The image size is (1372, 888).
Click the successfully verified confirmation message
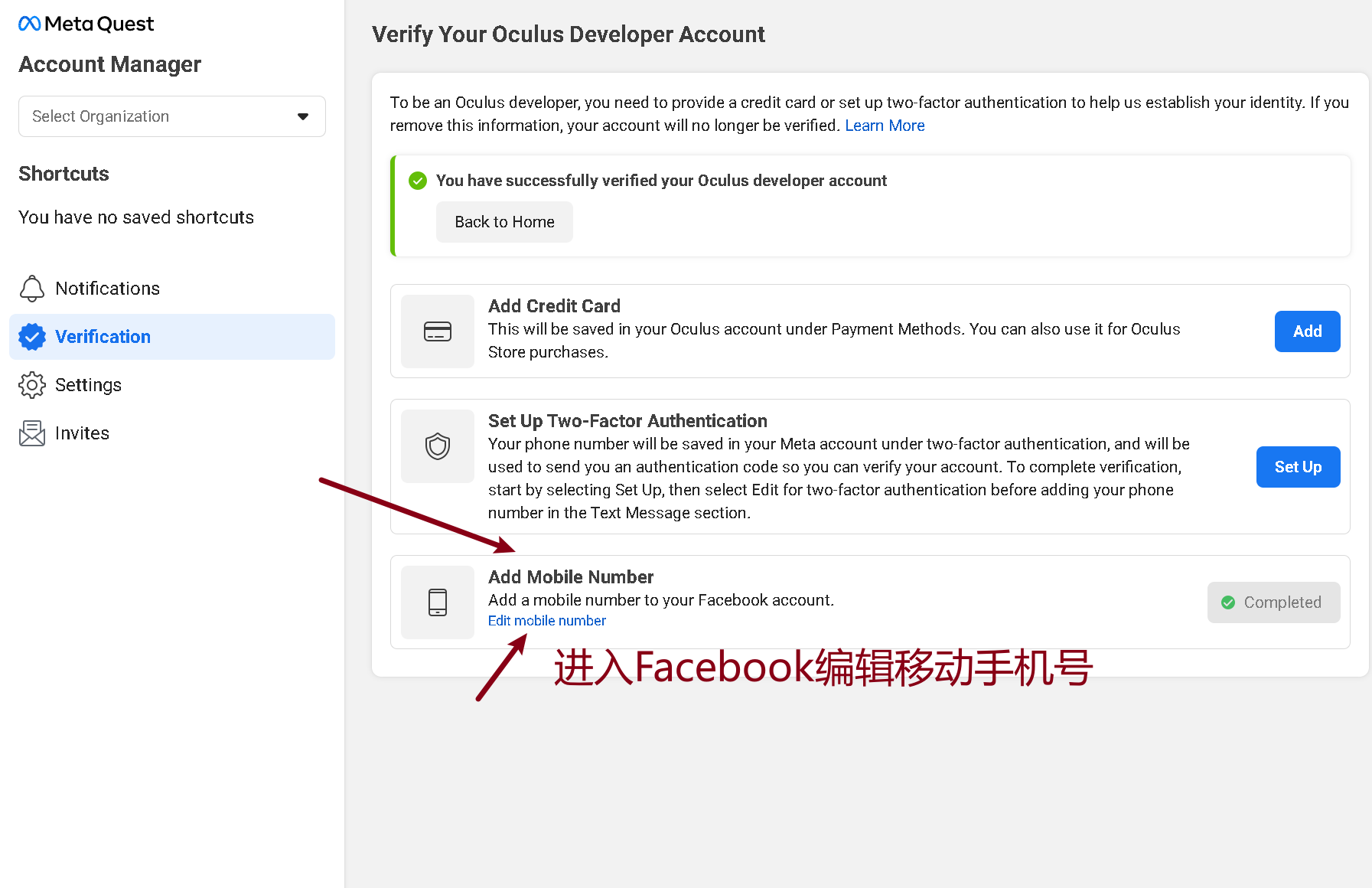pos(661,181)
